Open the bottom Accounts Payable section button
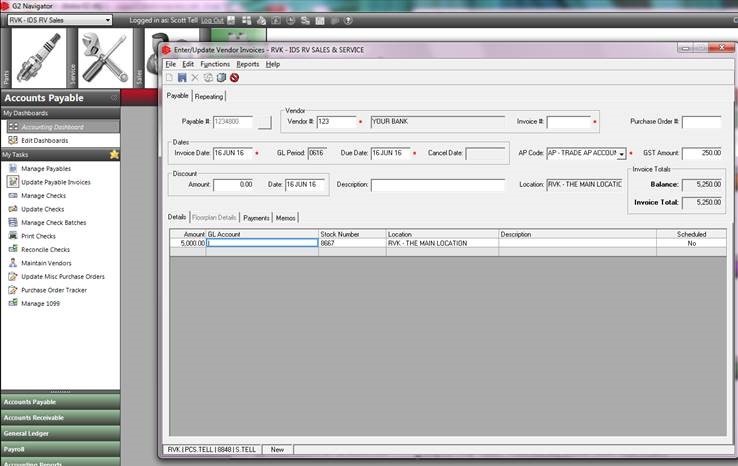 tap(60, 402)
